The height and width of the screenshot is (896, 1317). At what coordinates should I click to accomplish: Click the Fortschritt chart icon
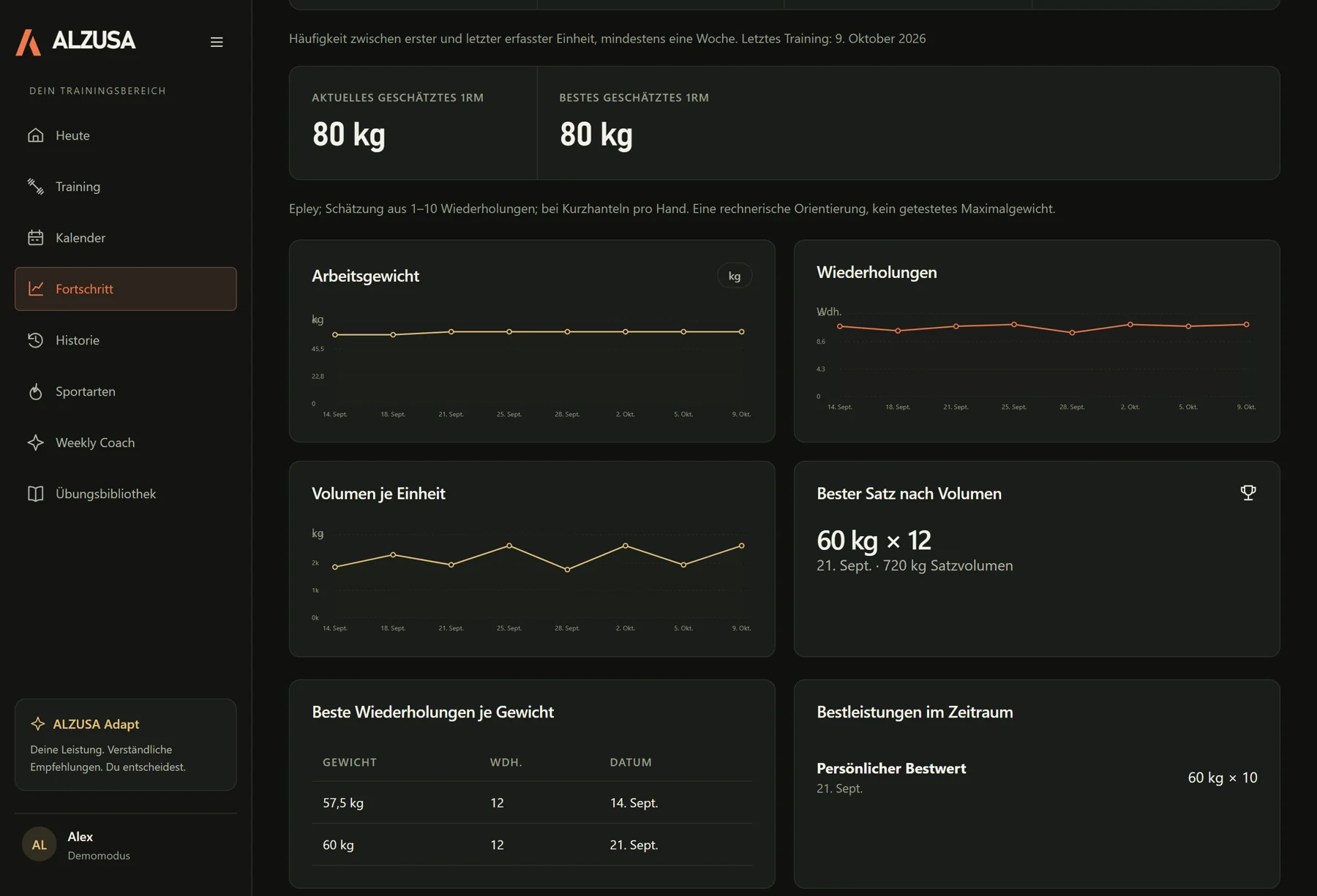36,289
